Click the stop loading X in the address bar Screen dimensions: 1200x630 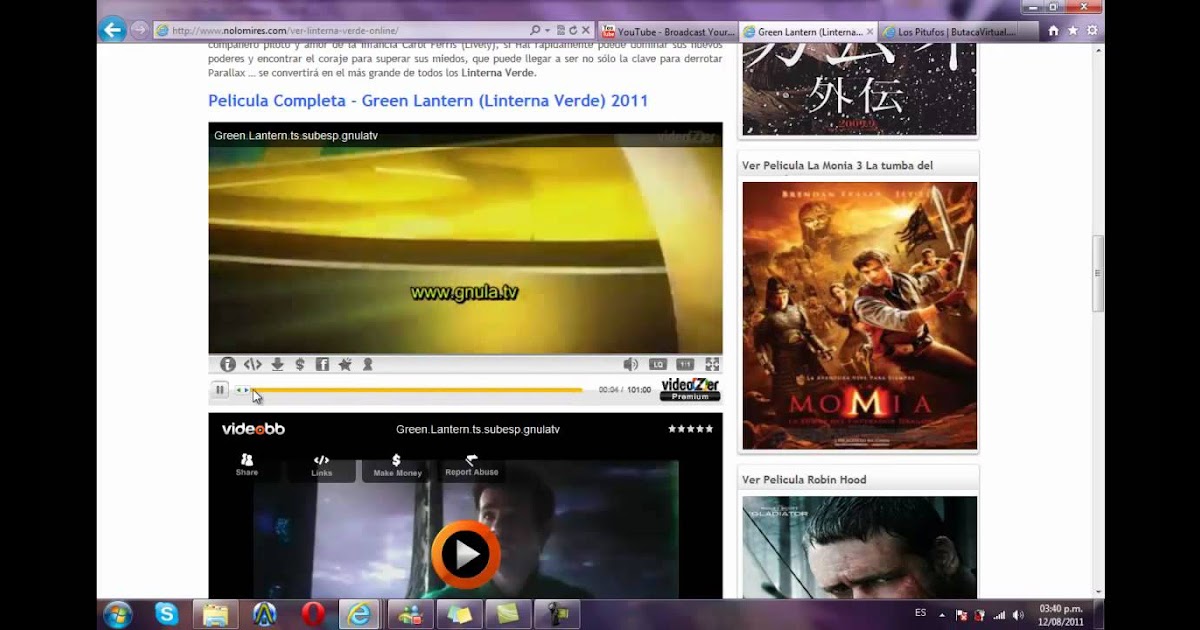point(586,31)
